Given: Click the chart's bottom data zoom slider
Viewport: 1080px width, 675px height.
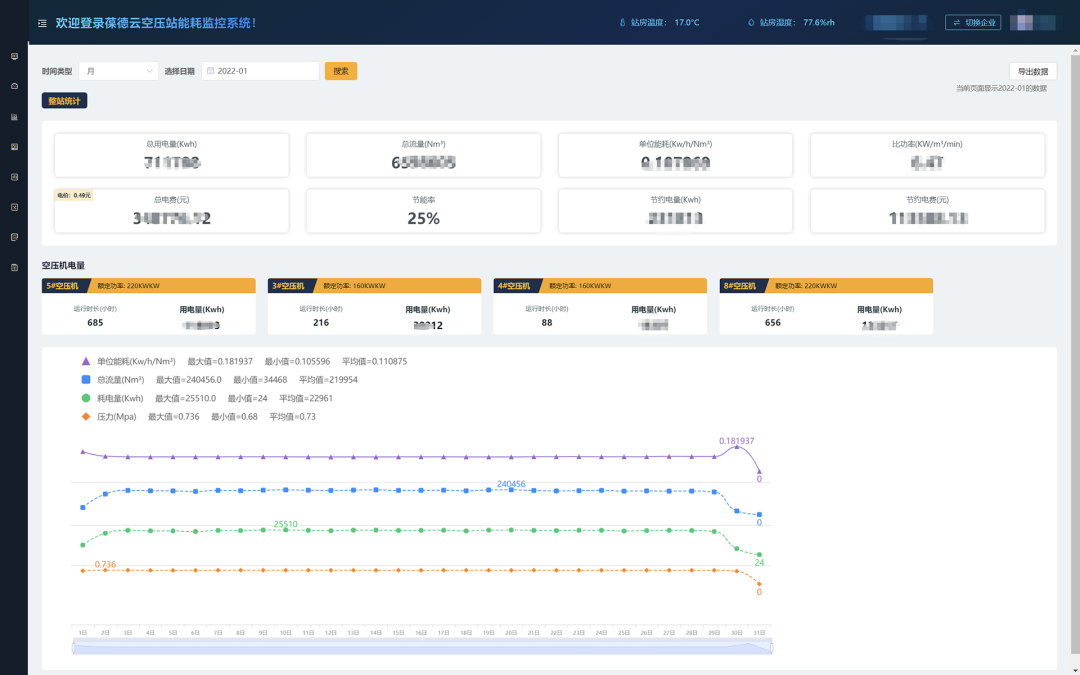Looking at the screenshot, I should coord(422,648).
